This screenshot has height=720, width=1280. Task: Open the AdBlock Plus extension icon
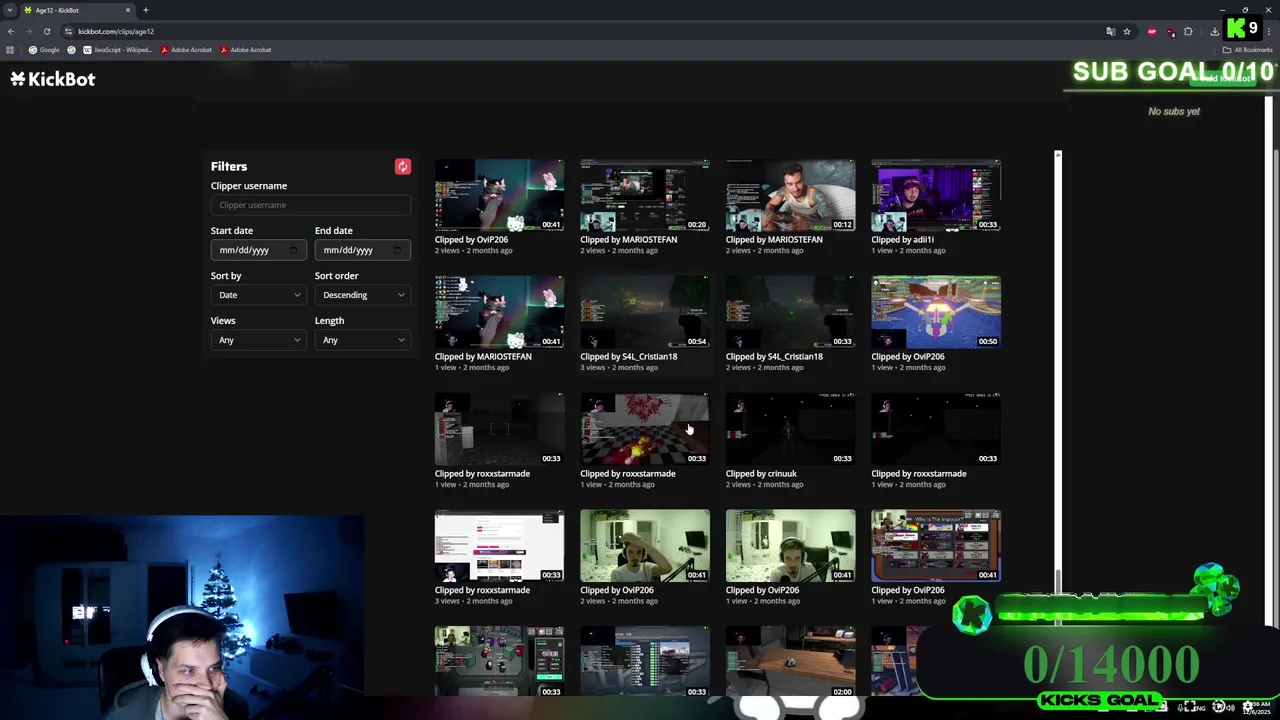[1152, 31]
